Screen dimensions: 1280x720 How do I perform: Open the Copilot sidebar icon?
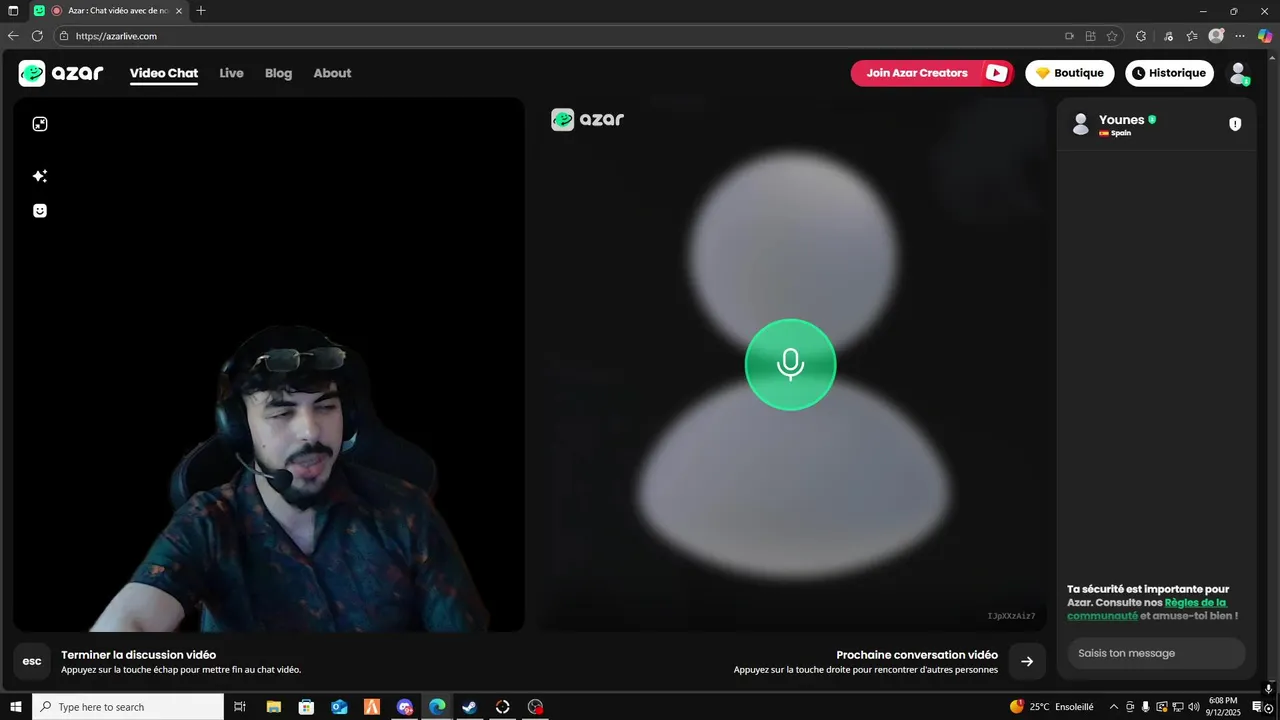1265,36
